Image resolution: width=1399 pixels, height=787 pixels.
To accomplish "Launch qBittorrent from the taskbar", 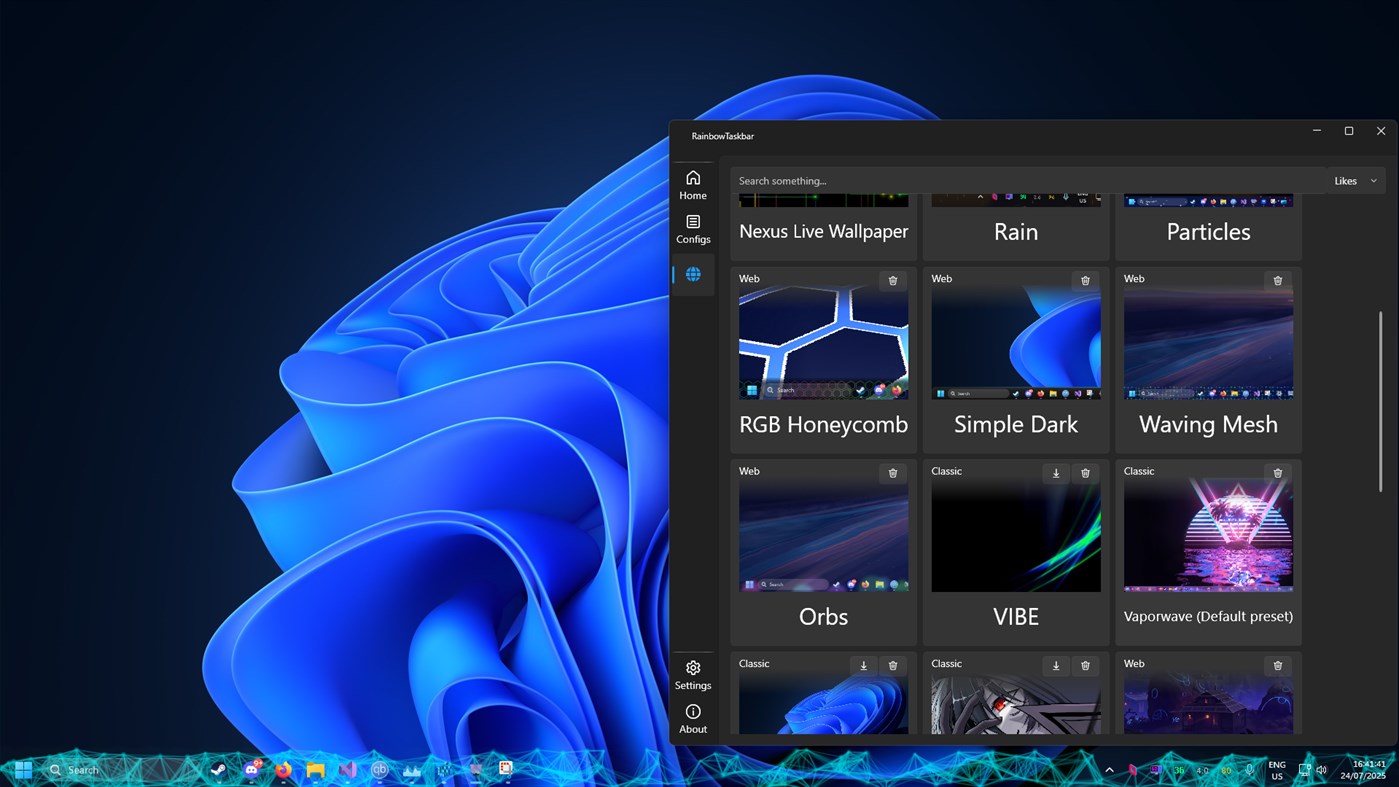I will (379, 770).
